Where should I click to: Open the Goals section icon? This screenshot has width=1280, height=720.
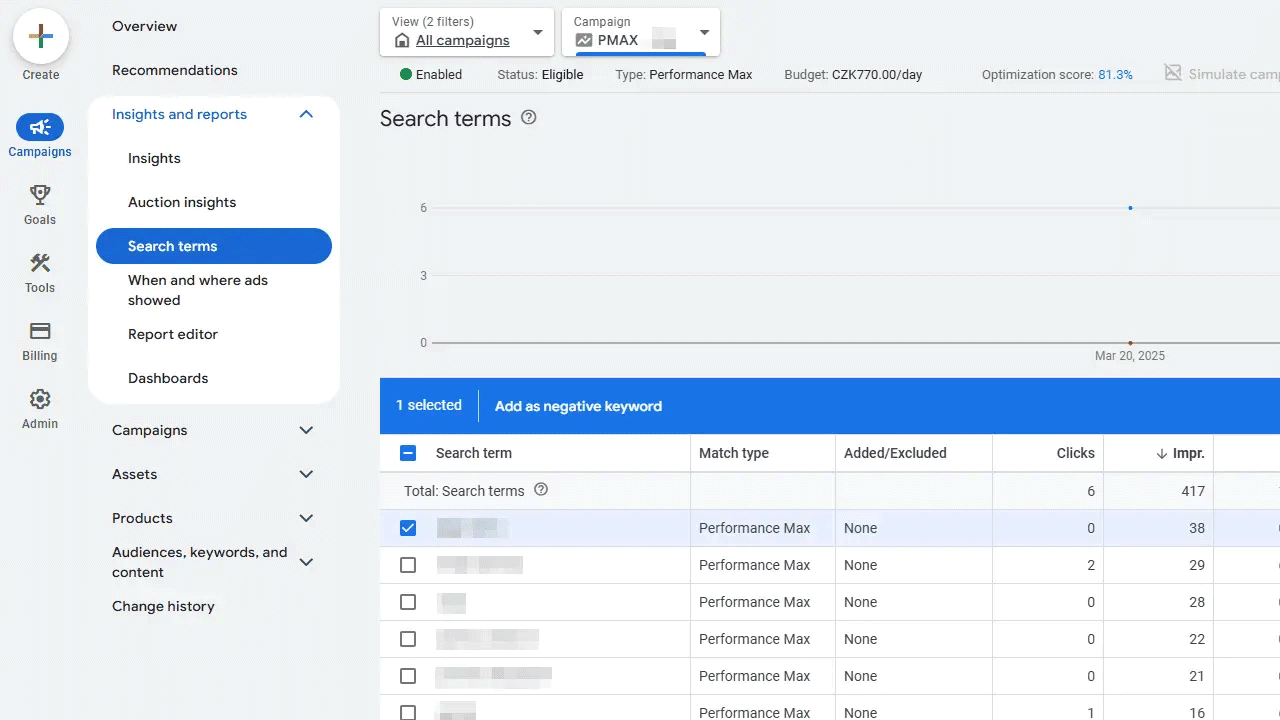[40, 195]
